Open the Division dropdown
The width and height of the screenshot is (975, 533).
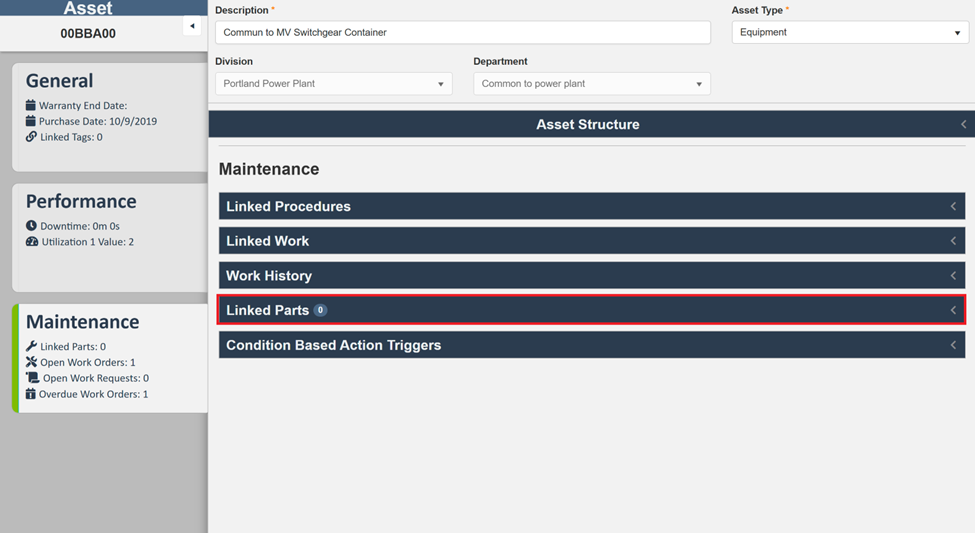[x=333, y=84]
